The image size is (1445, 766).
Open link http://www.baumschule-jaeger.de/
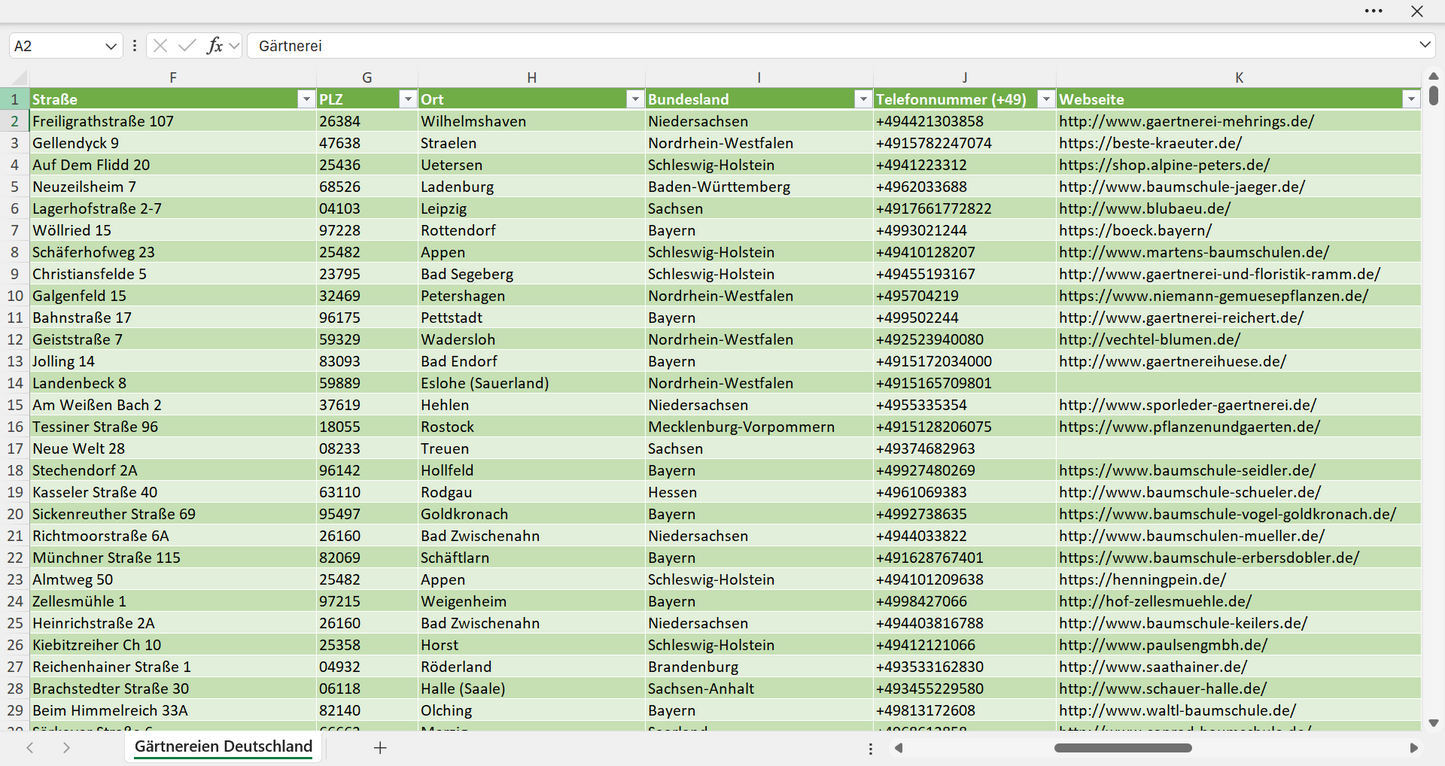[1182, 187]
